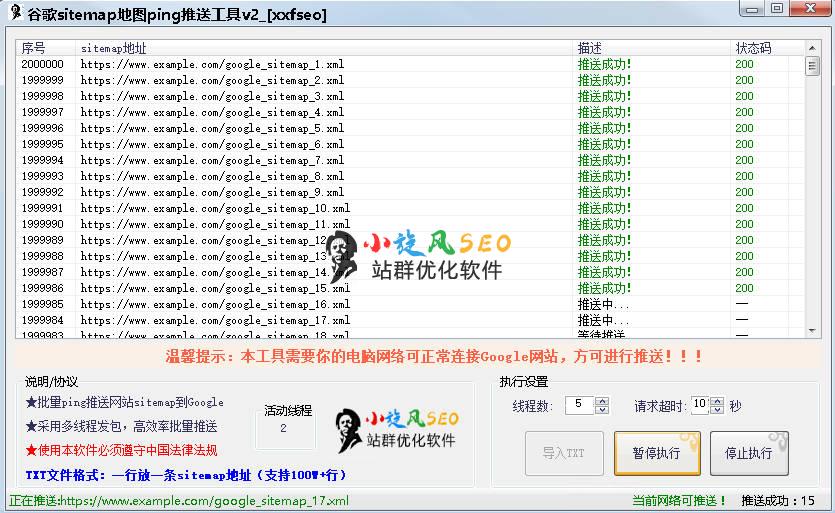Click the thread count field showing 5
The image size is (835, 513).
click(579, 405)
